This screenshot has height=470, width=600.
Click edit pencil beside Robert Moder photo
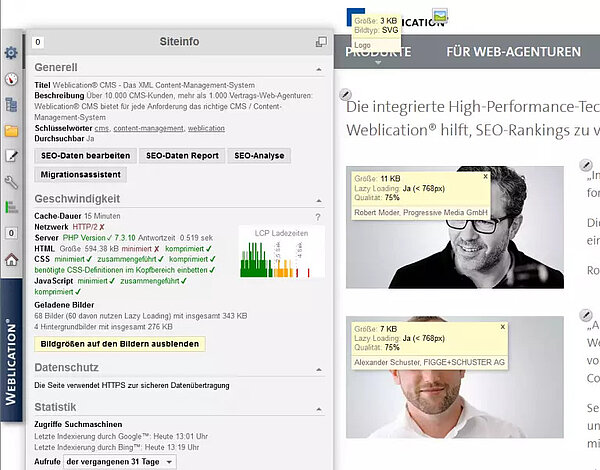tap(585, 165)
